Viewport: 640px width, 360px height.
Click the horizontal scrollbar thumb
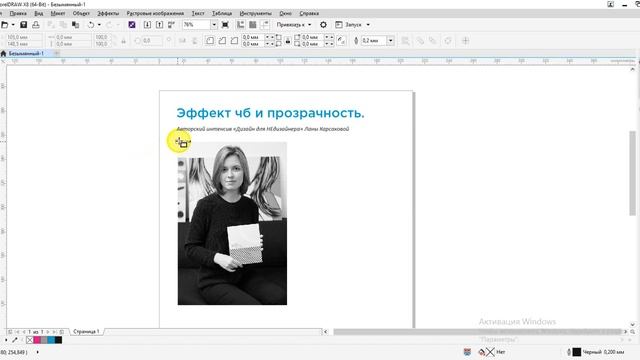[478, 332]
